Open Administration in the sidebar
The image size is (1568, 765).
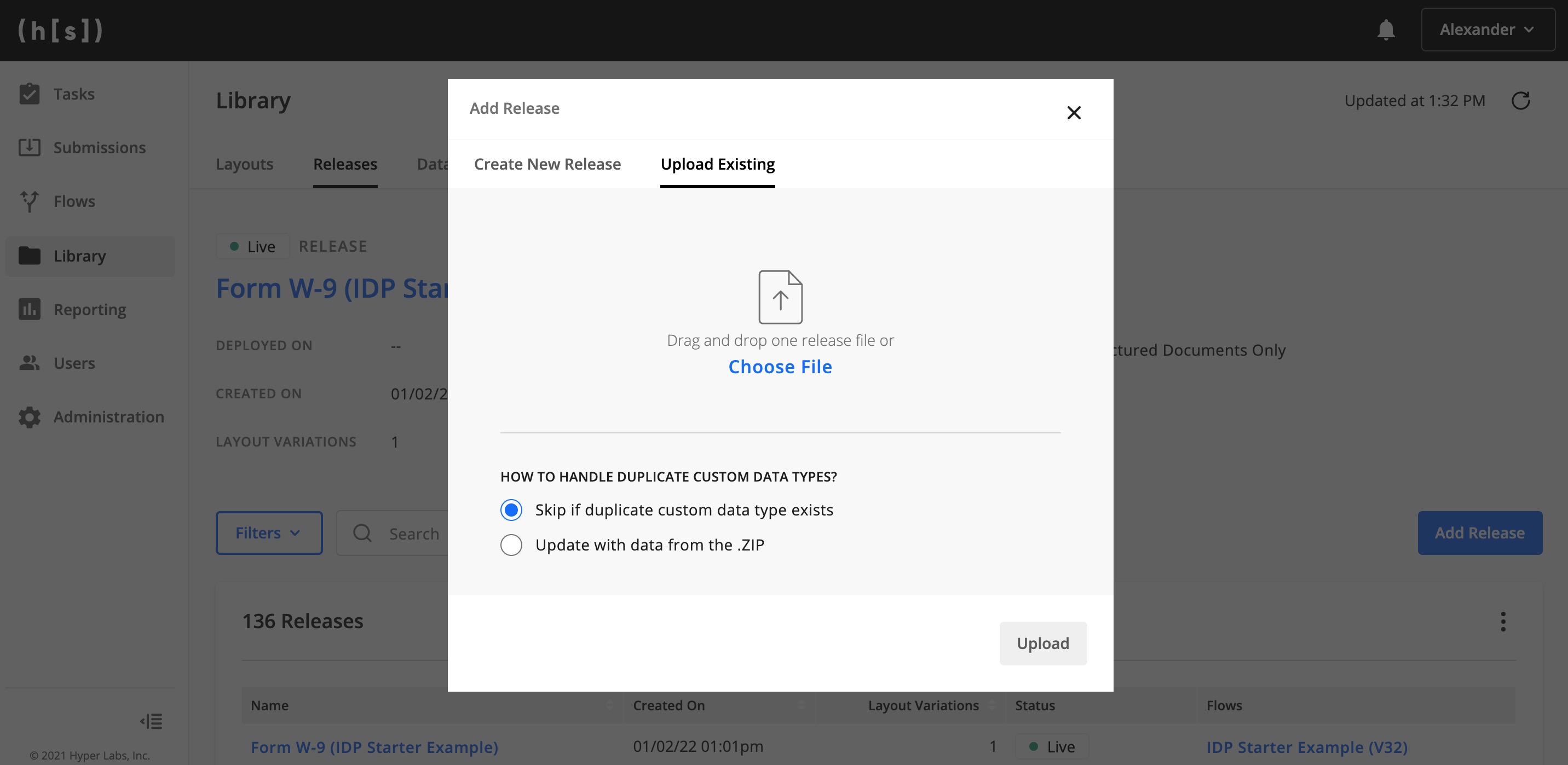click(90, 417)
